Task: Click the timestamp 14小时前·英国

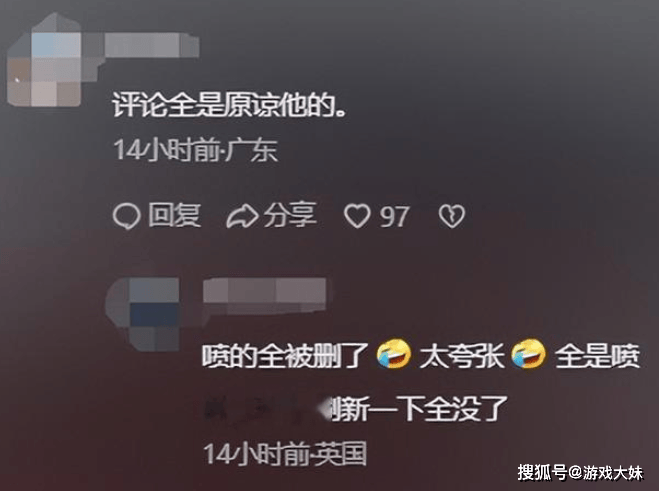Action: click(x=285, y=454)
